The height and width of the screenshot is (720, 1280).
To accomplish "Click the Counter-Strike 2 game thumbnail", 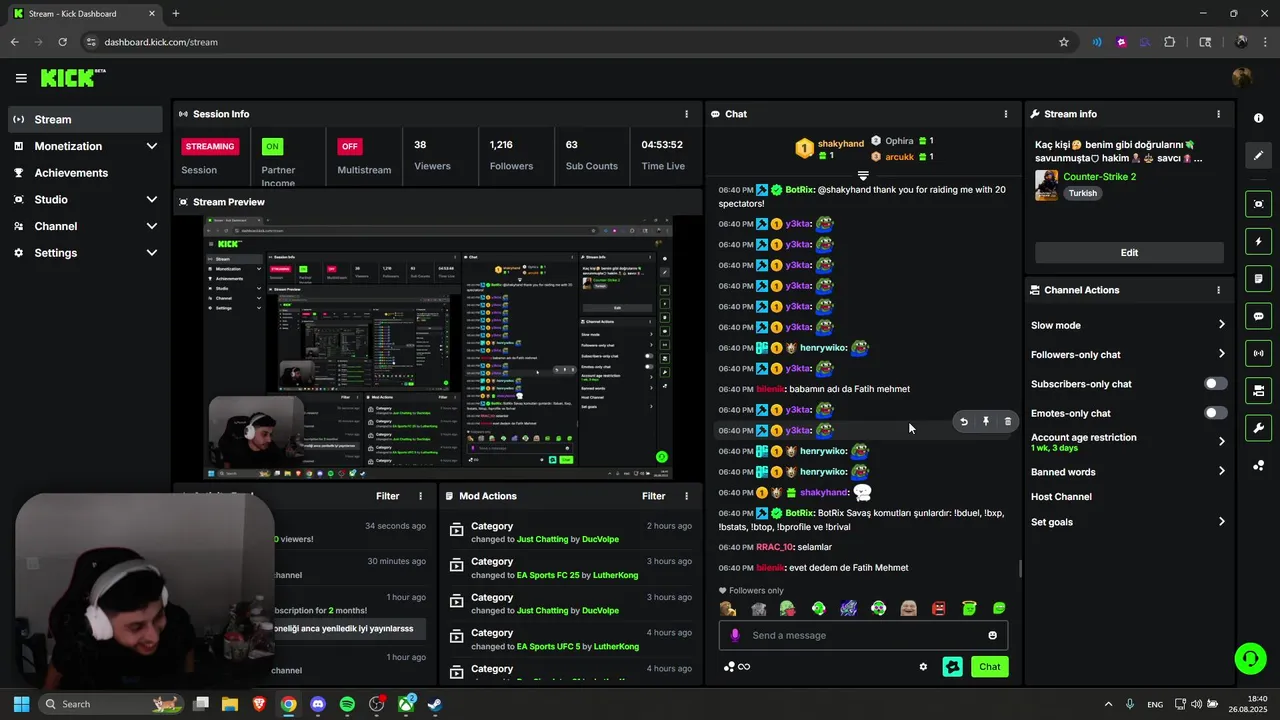I will tap(1046, 185).
